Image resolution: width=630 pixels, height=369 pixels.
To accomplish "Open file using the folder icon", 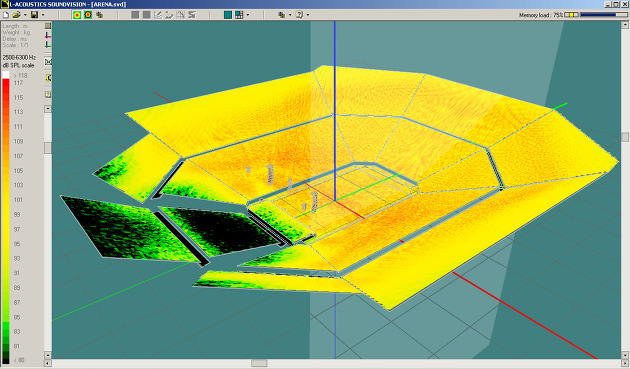I will pos(16,15).
